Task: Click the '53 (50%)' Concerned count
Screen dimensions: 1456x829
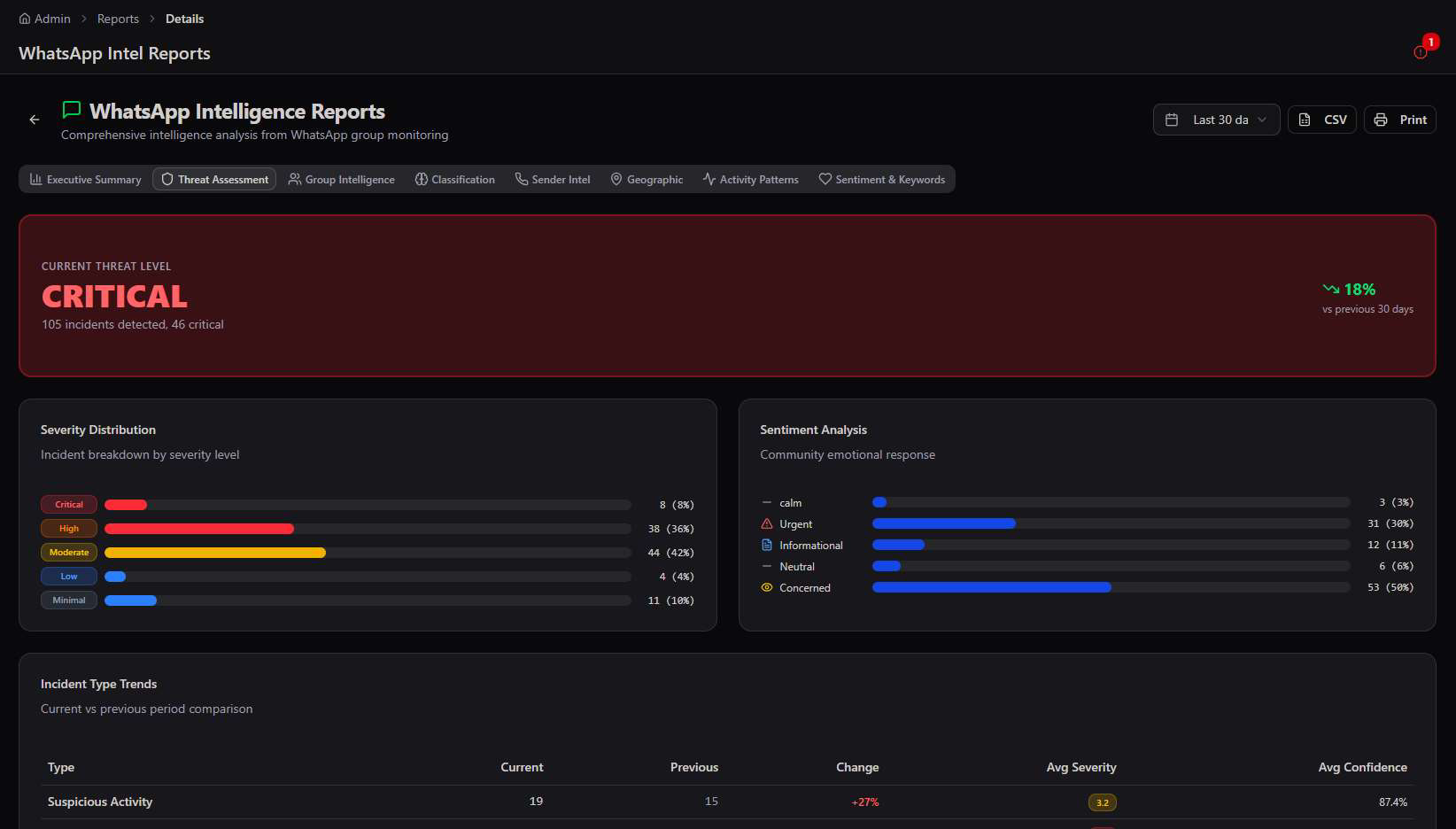Action: click(1390, 587)
